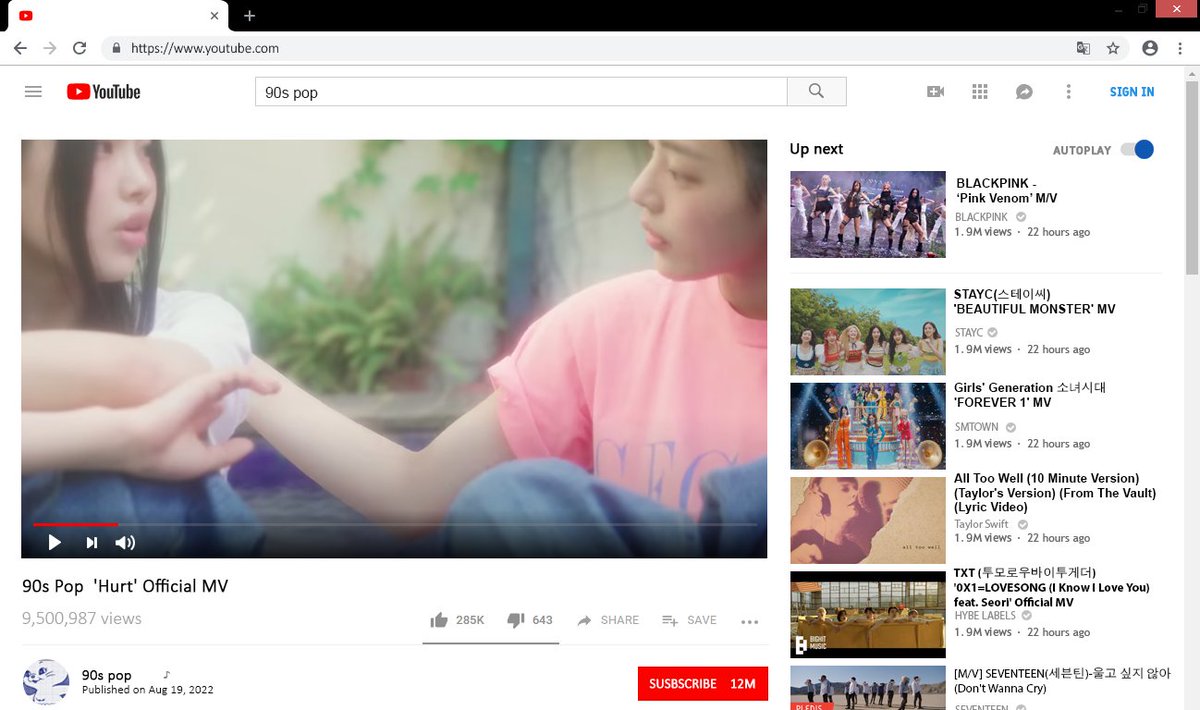Click the video progress bar
This screenshot has width=1200, height=710.
394,524
